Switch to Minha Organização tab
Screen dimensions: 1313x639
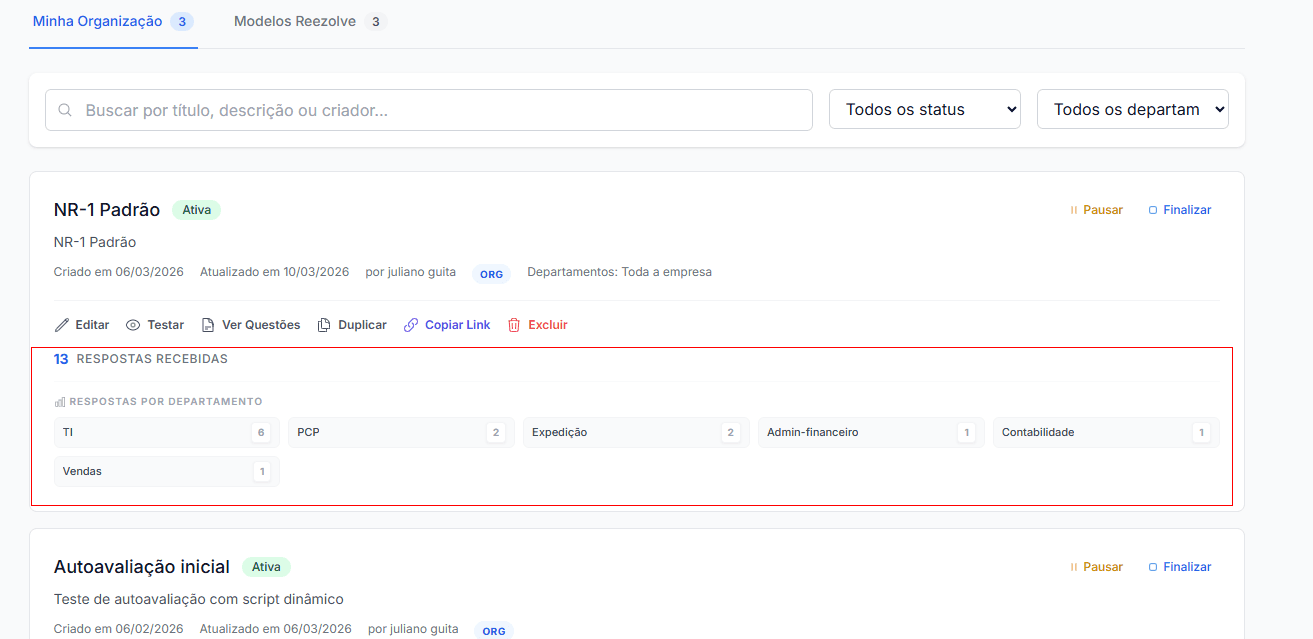click(98, 21)
